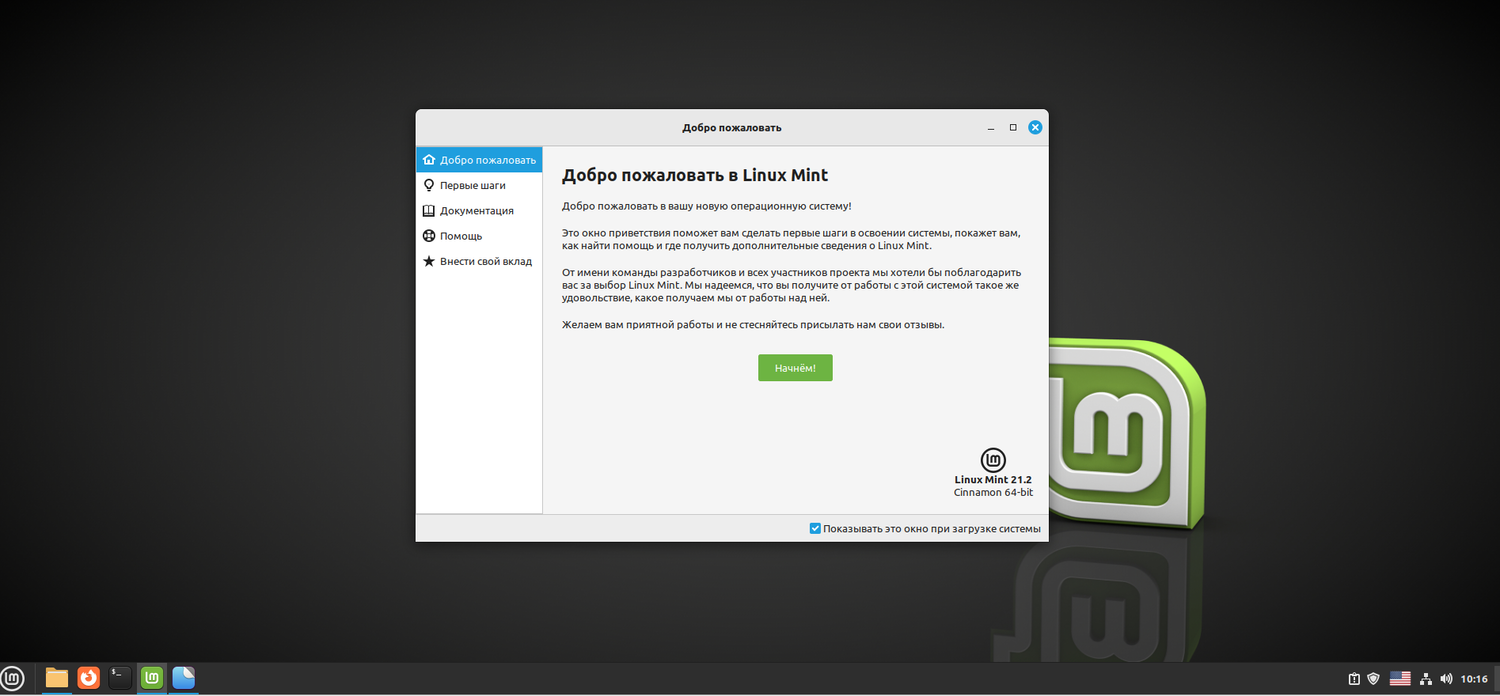Open the system reports tray icon

click(1354, 678)
